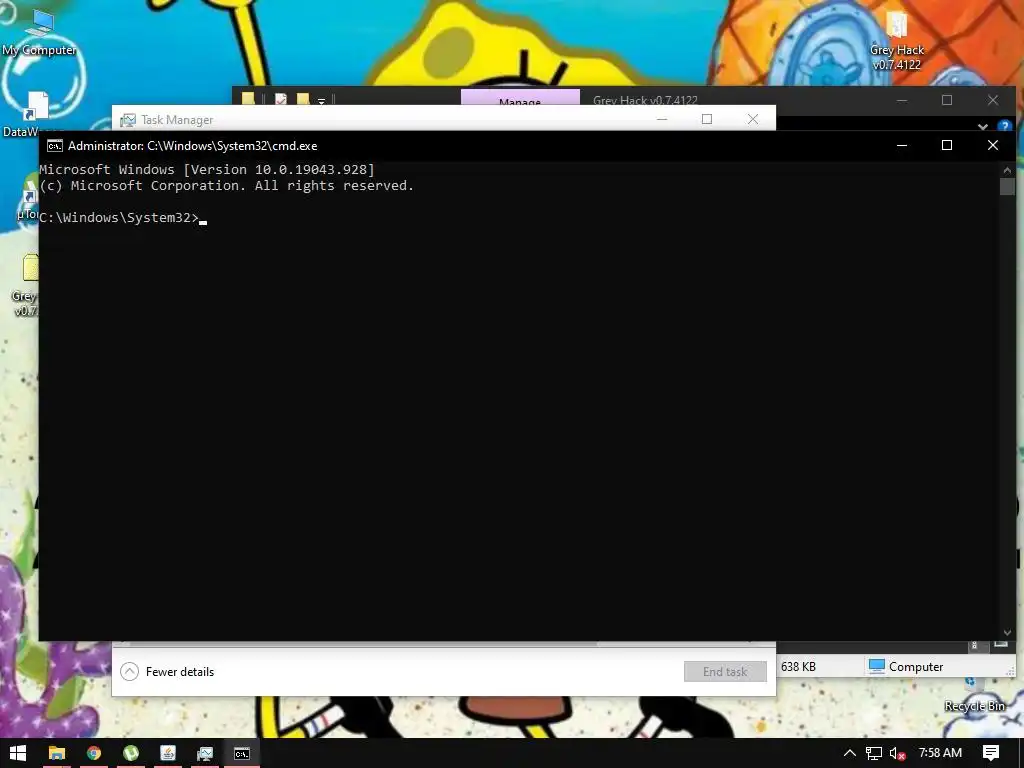1024x768 pixels.
Task: Maximize the Command Prompt window
Action: click(x=947, y=145)
